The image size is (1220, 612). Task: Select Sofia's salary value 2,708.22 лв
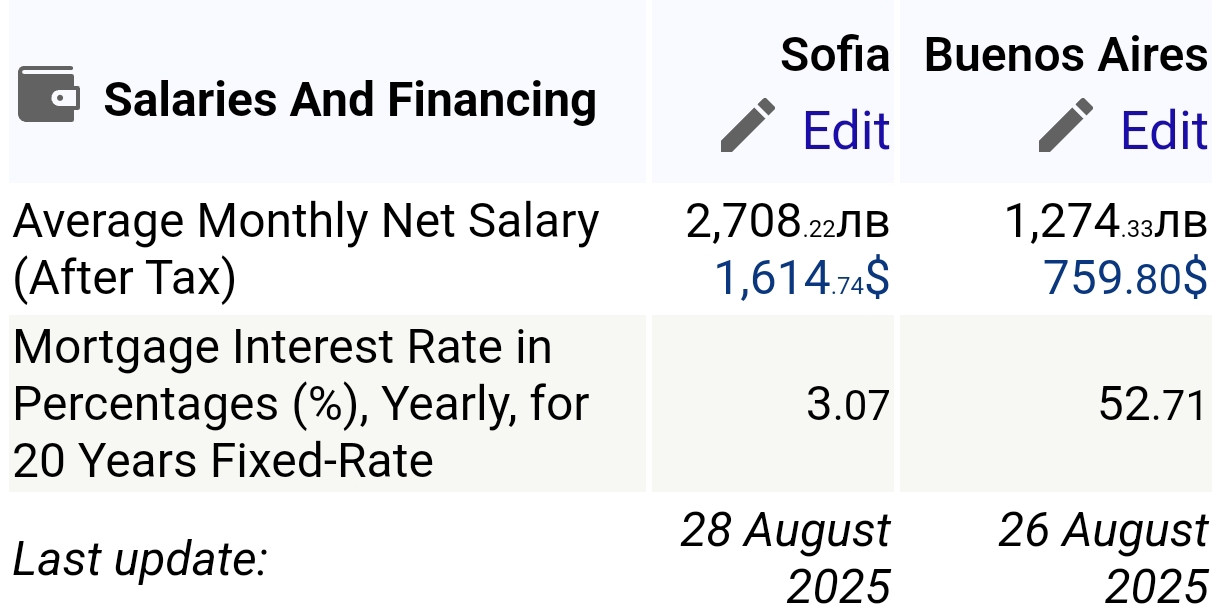coord(787,223)
